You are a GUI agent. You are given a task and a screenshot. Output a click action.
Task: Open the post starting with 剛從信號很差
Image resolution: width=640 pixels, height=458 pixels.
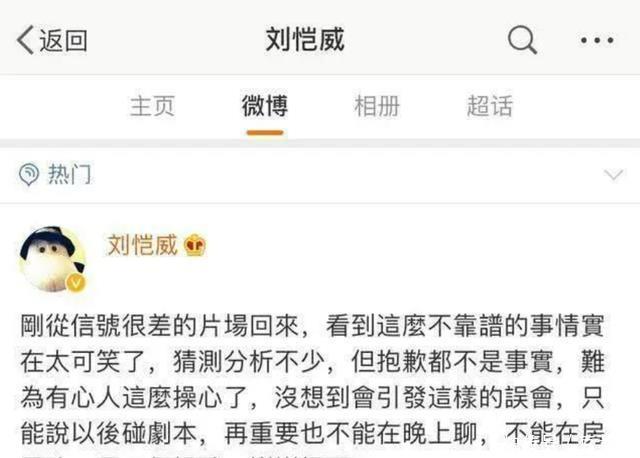(312, 382)
